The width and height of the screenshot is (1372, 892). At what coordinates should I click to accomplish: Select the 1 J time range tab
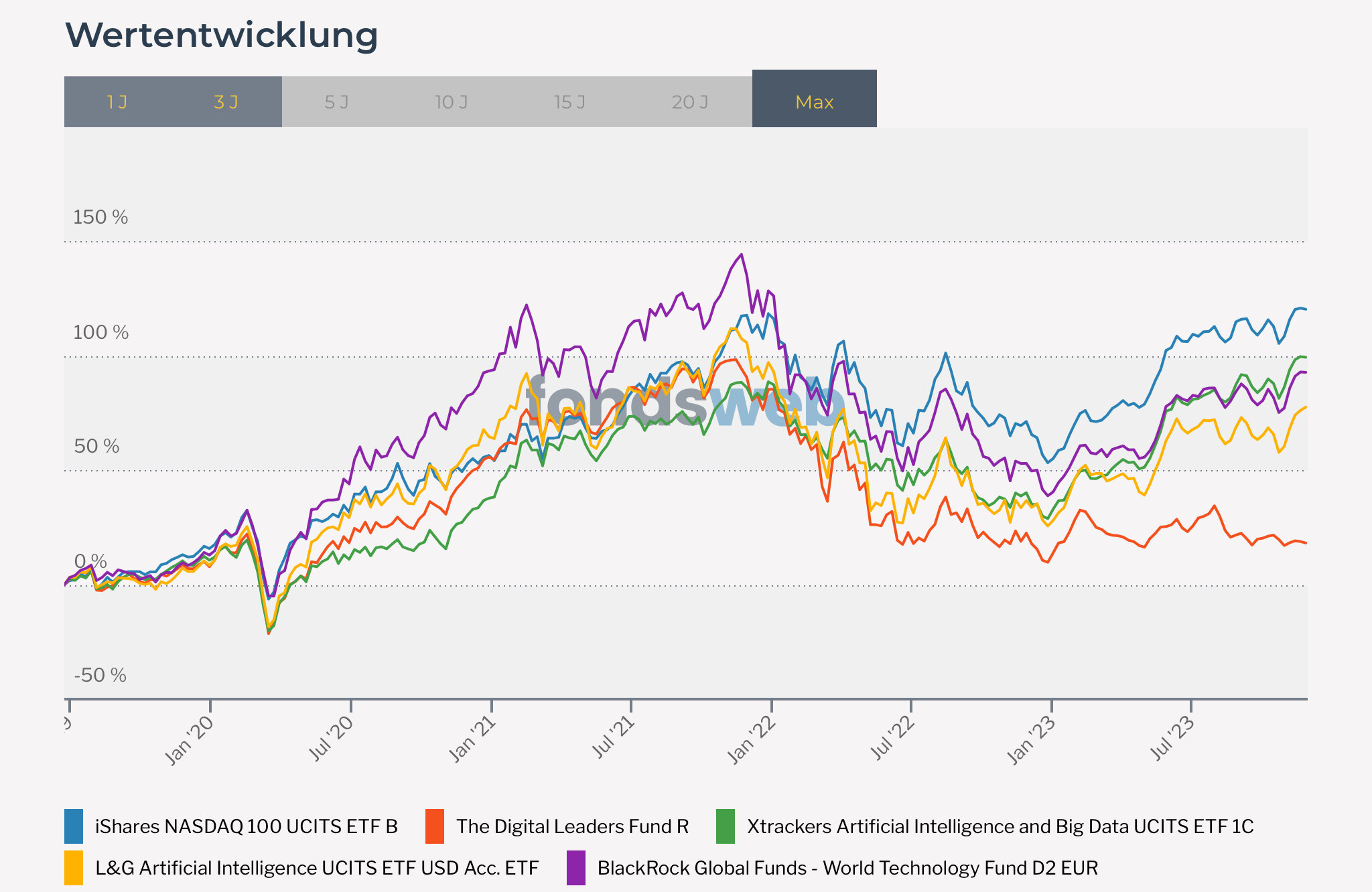(117, 102)
